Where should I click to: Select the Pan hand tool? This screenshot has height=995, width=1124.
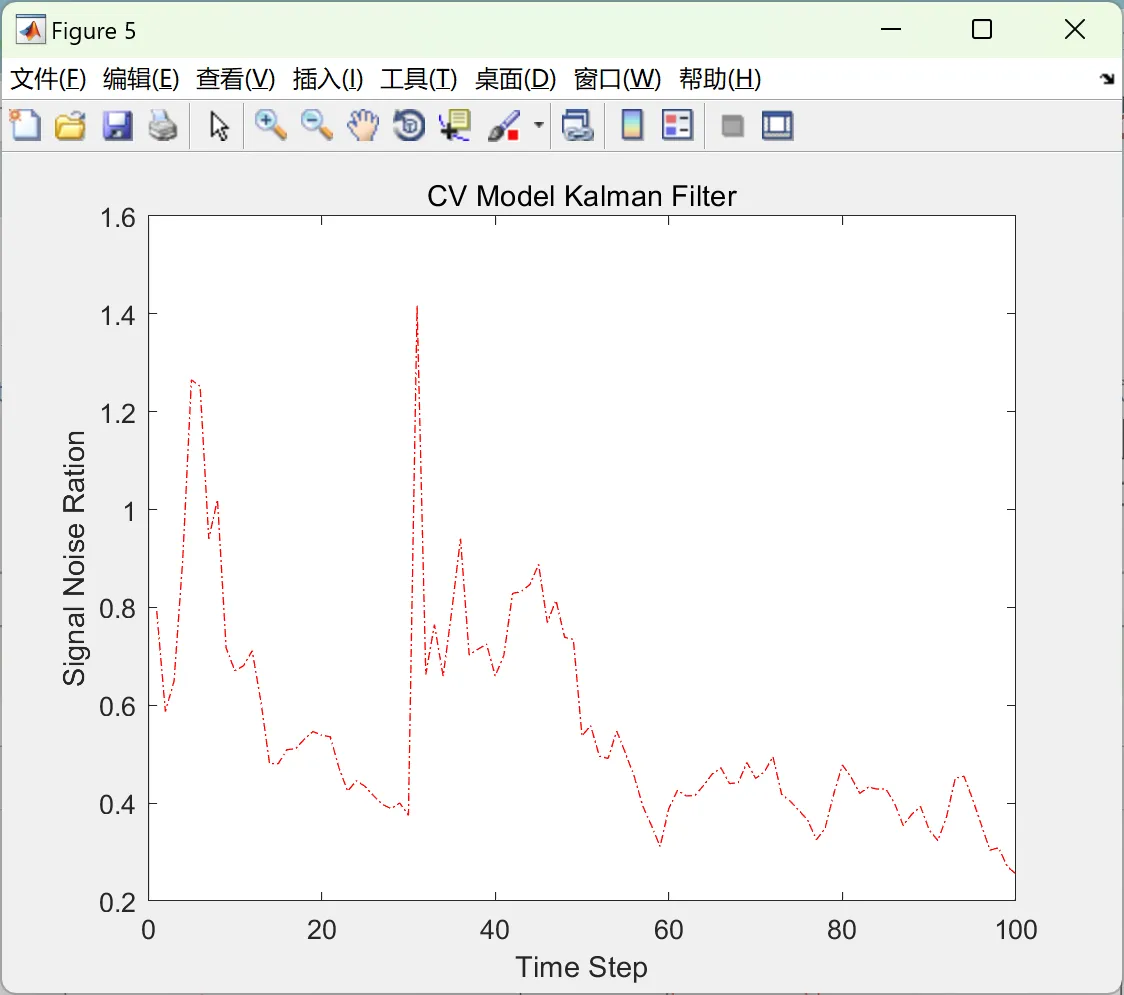pos(363,125)
